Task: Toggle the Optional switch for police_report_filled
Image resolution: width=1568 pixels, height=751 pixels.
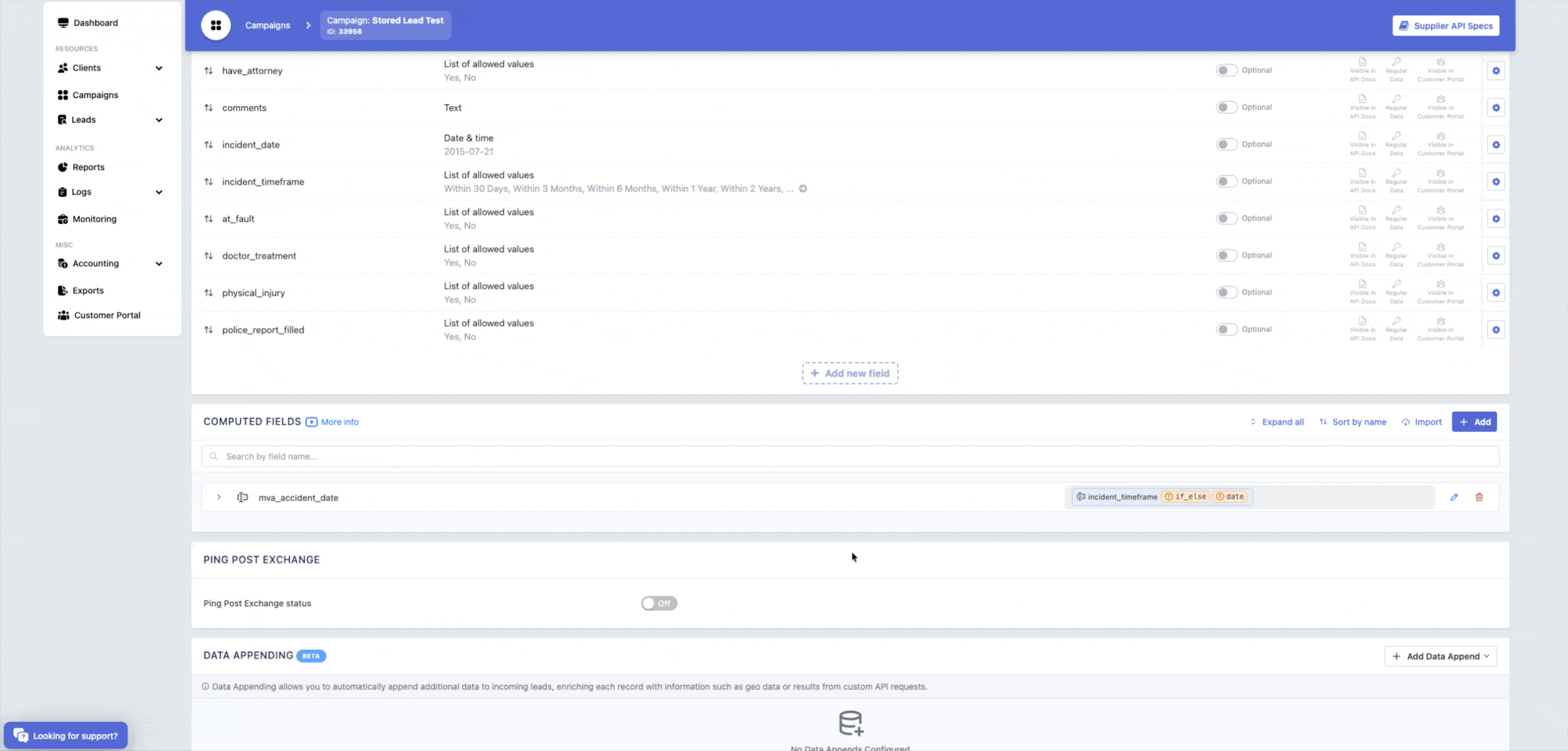Action: tap(1226, 329)
